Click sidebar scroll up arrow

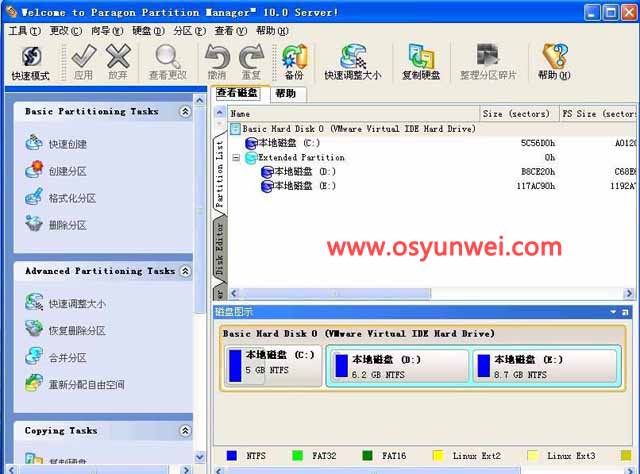pos(200,100)
